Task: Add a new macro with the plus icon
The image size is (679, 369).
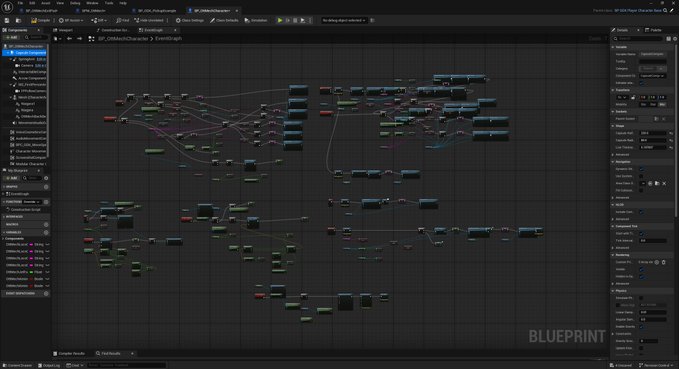Action: 46,224
